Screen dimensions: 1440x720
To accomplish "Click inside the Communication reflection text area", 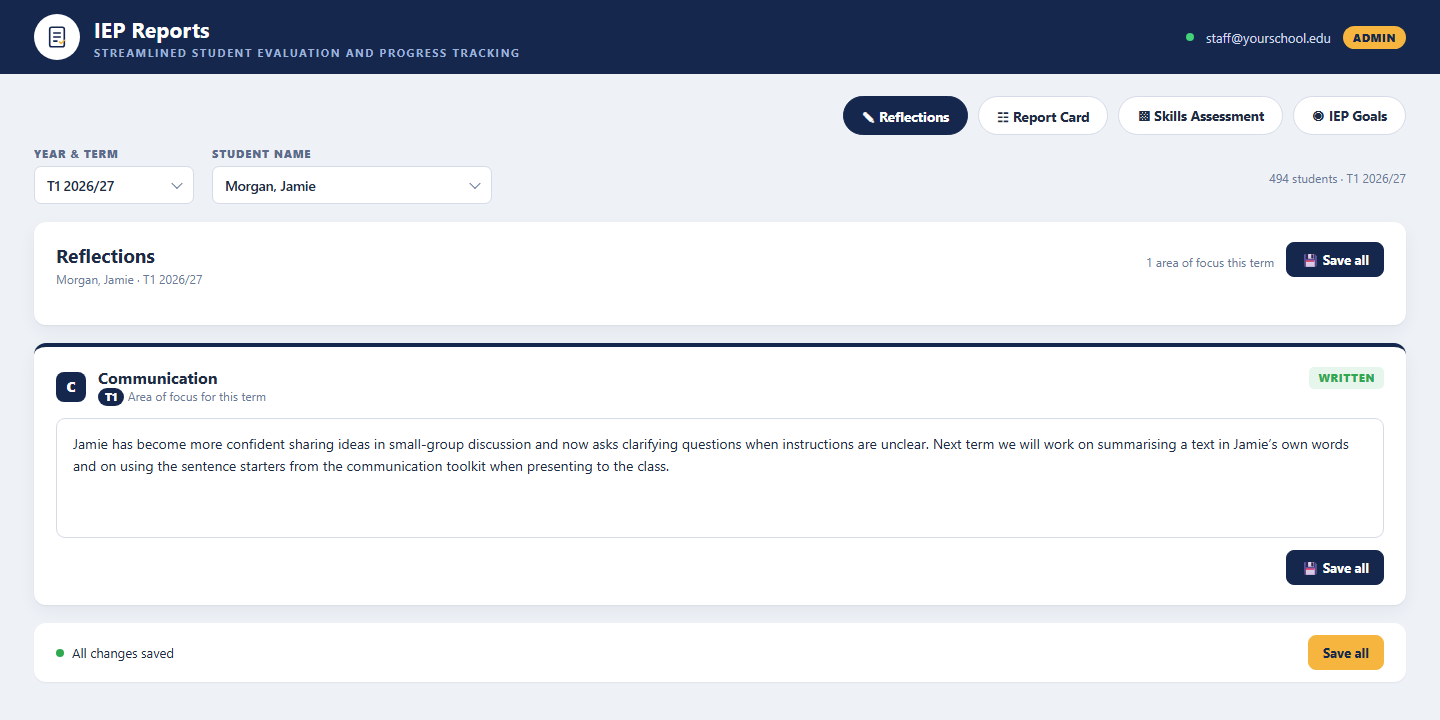I will point(720,478).
